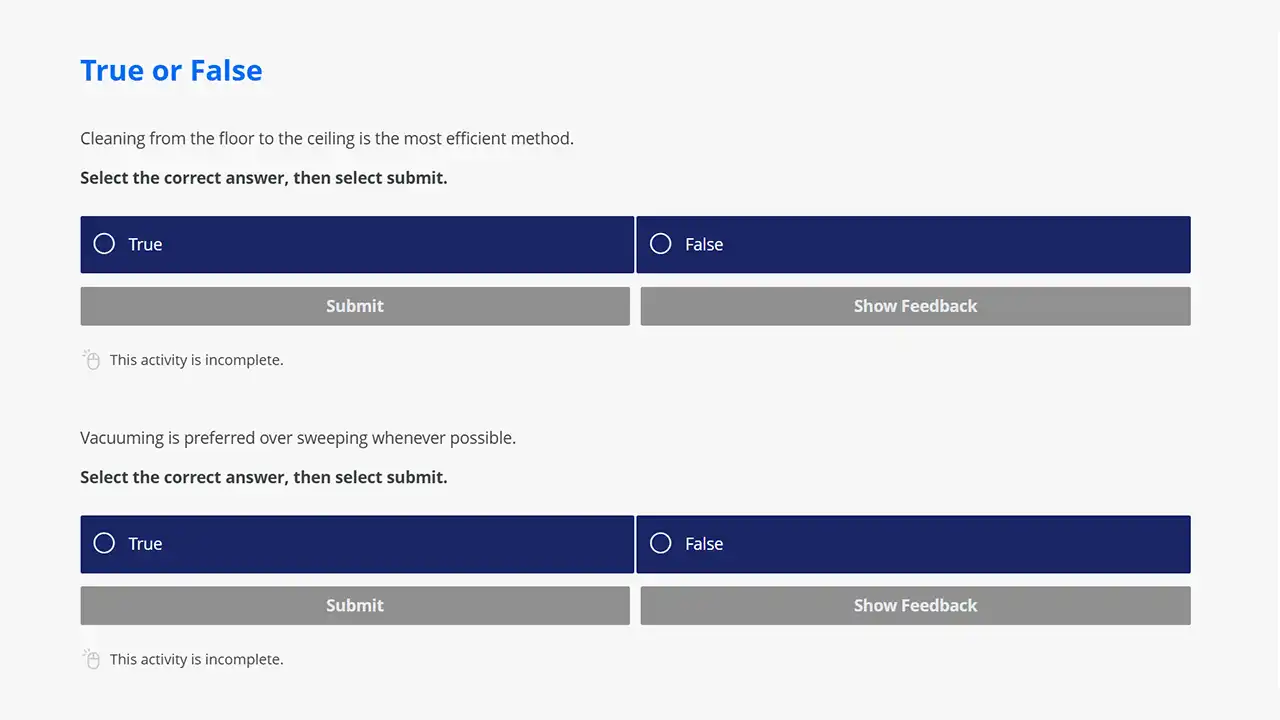Click the "True" label text in the vacuuming question
Image resolution: width=1280 pixels, height=720 pixels.
pos(145,543)
